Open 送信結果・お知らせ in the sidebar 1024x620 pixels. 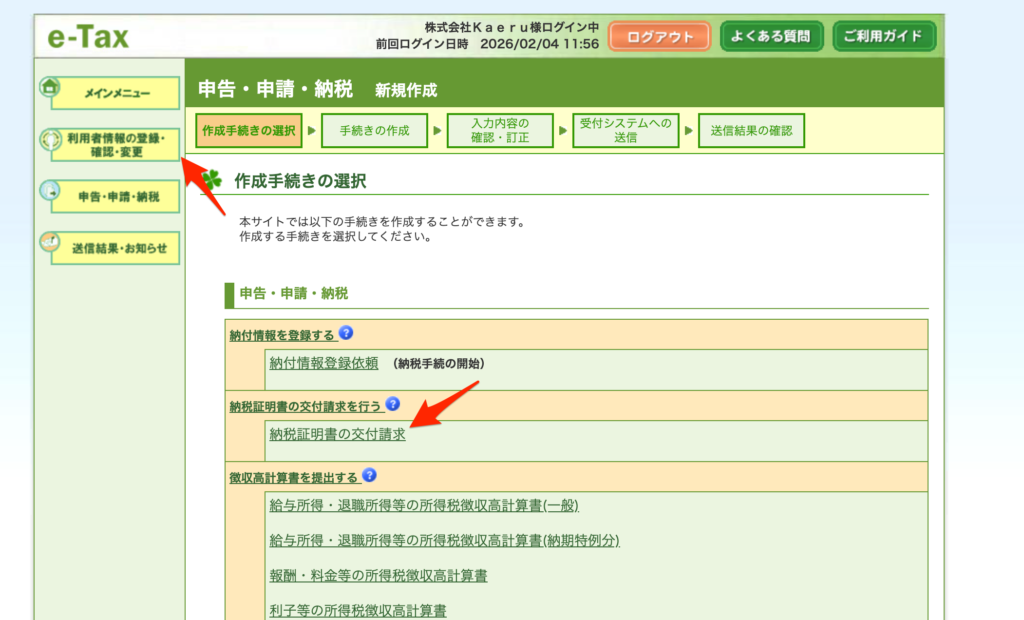point(118,248)
